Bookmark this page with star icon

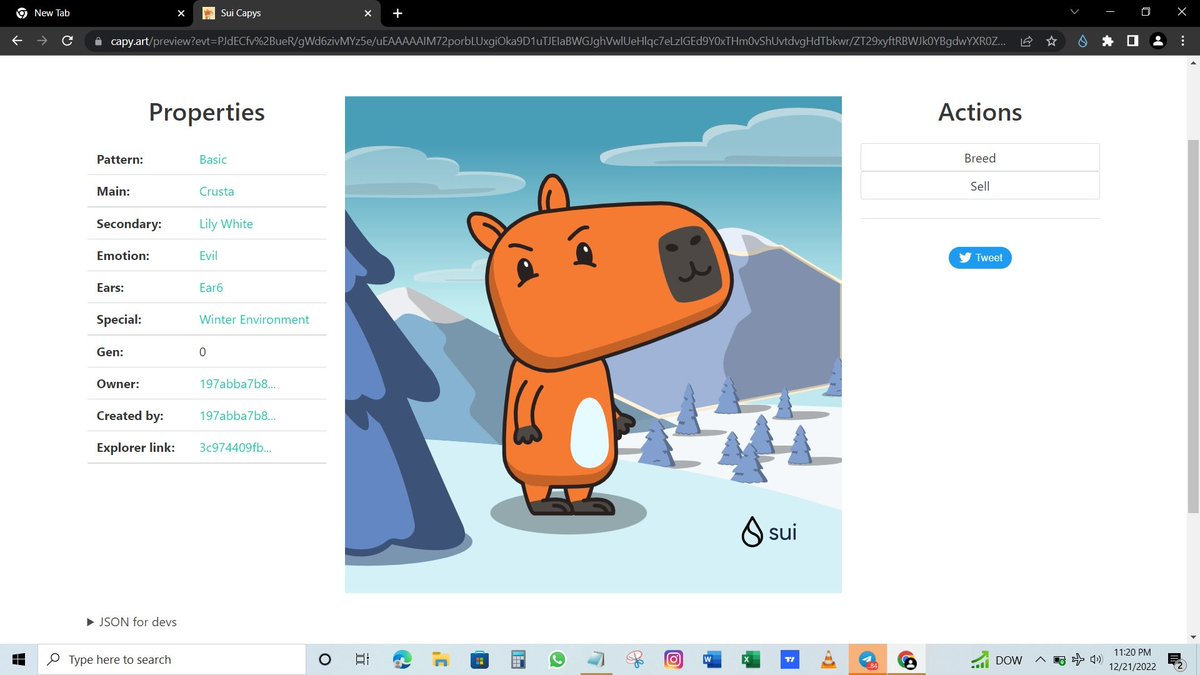pyautogui.click(x=1052, y=41)
